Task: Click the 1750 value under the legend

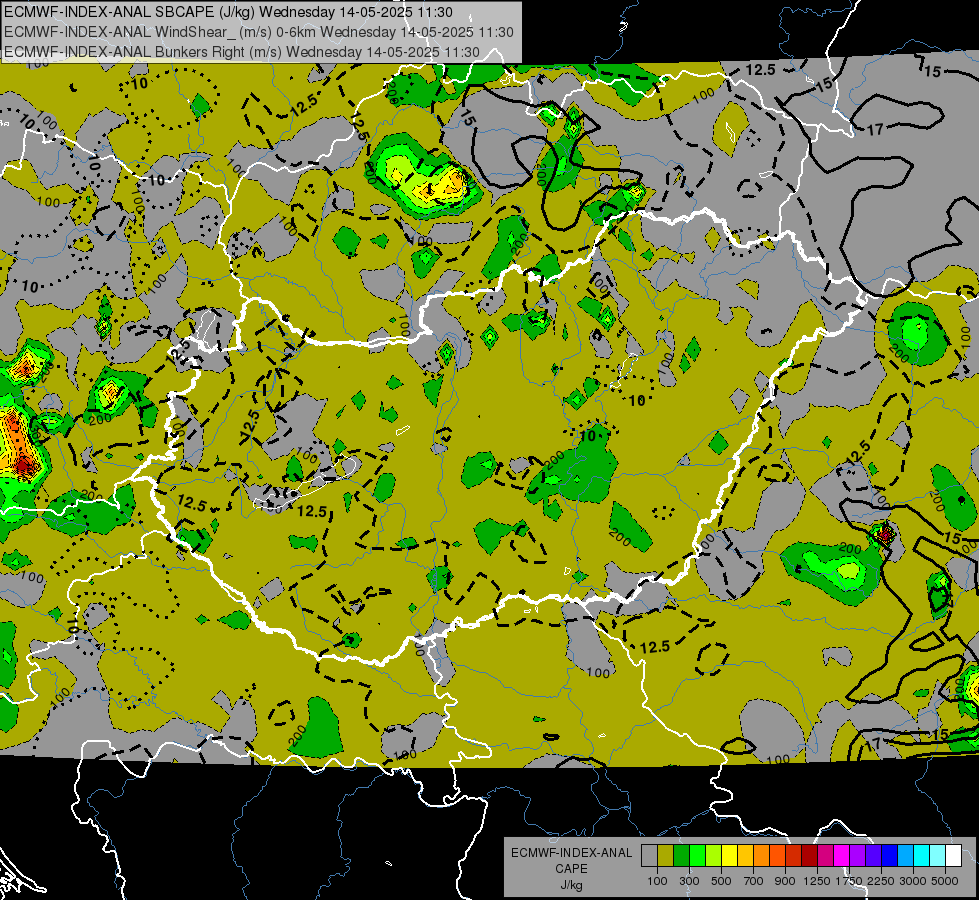Action: tap(849, 881)
